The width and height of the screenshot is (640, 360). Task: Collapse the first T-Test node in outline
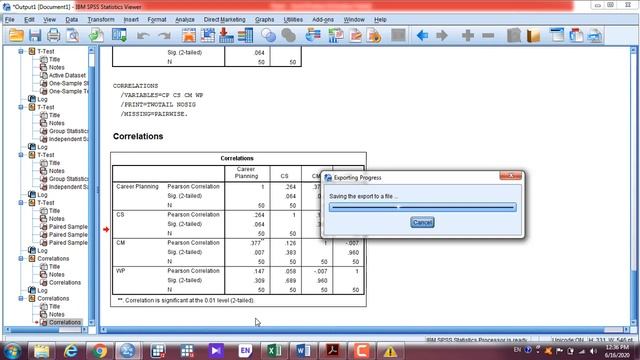coord(21,51)
